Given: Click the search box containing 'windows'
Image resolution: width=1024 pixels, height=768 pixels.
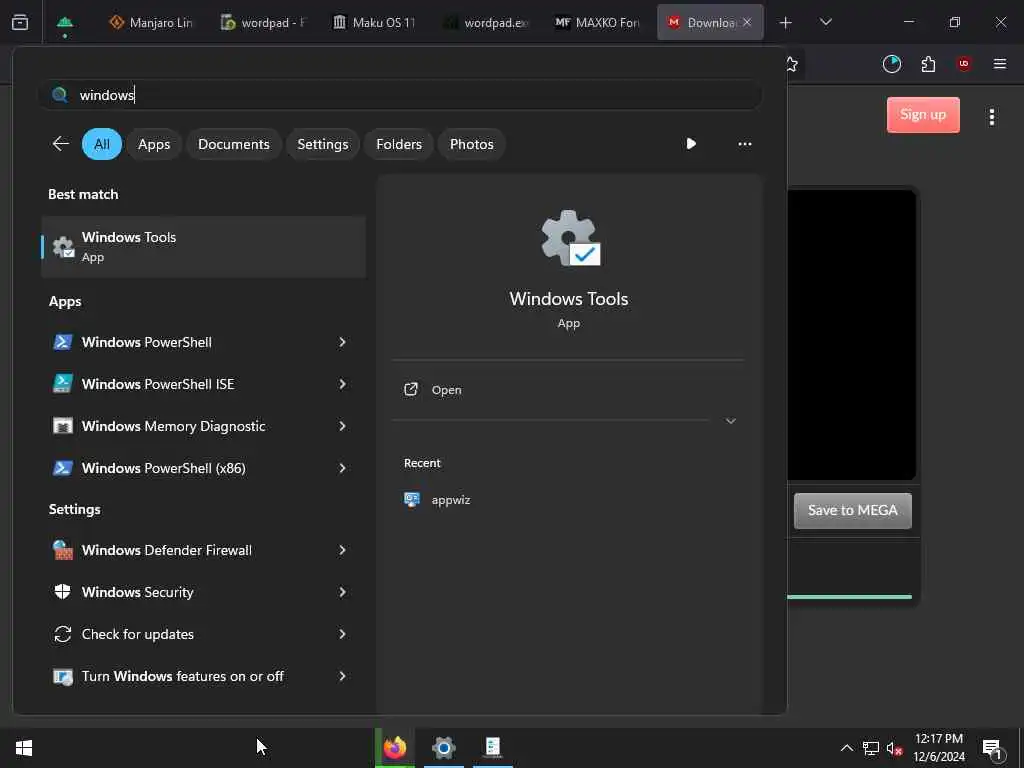Looking at the screenshot, I should [400, 95].
